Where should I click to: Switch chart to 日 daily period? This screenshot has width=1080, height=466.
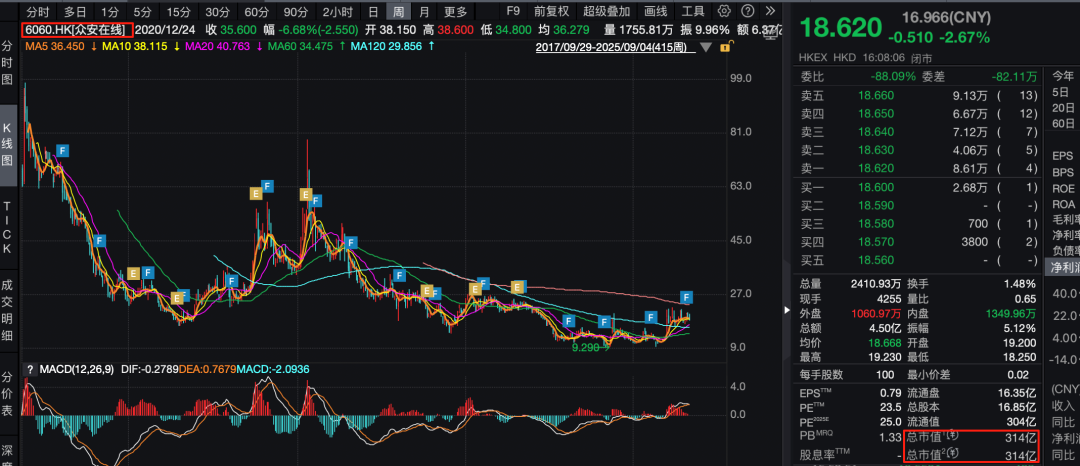[x=373, y=11]
